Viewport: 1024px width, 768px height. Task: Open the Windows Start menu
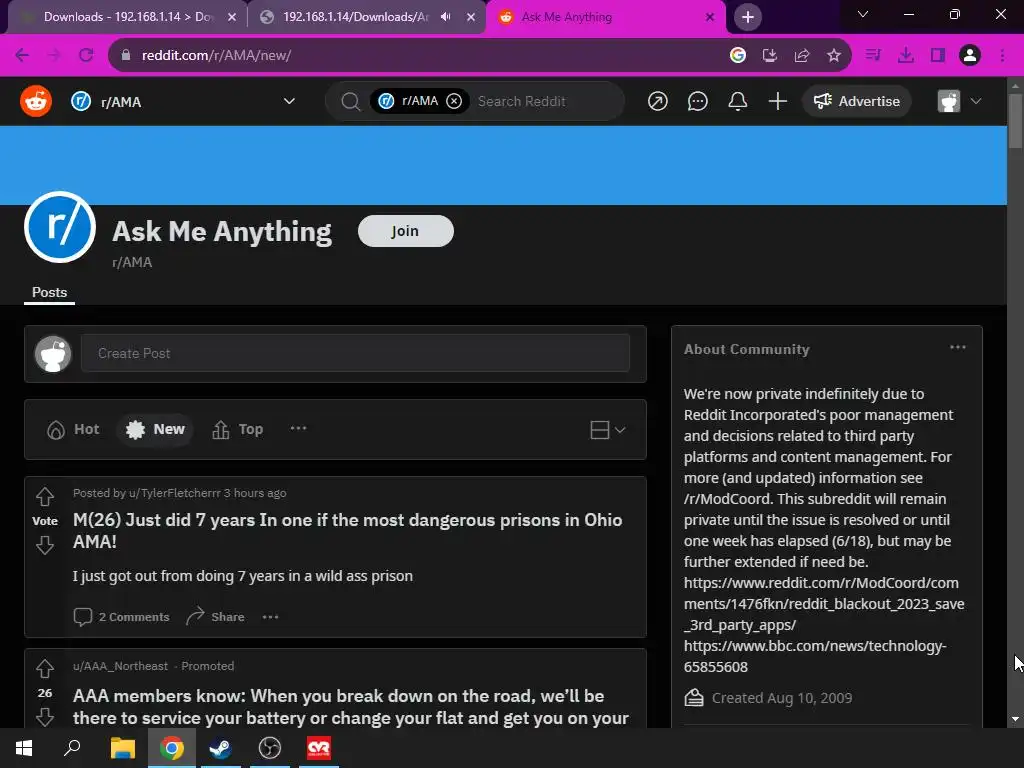[x=24, y=748]
